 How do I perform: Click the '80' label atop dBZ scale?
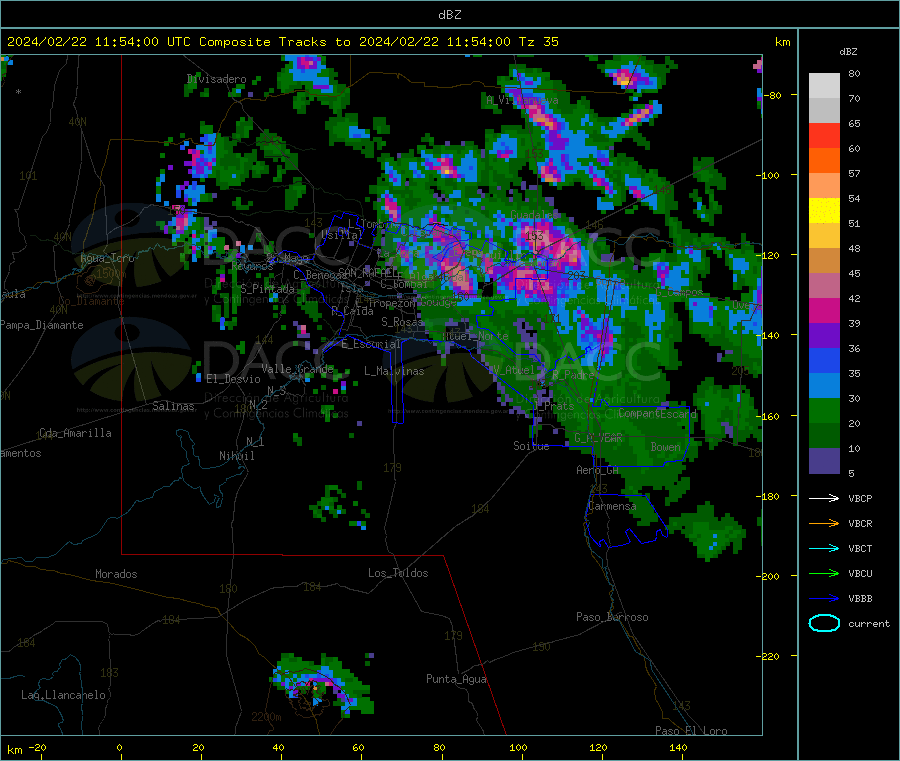pos(854,73)
